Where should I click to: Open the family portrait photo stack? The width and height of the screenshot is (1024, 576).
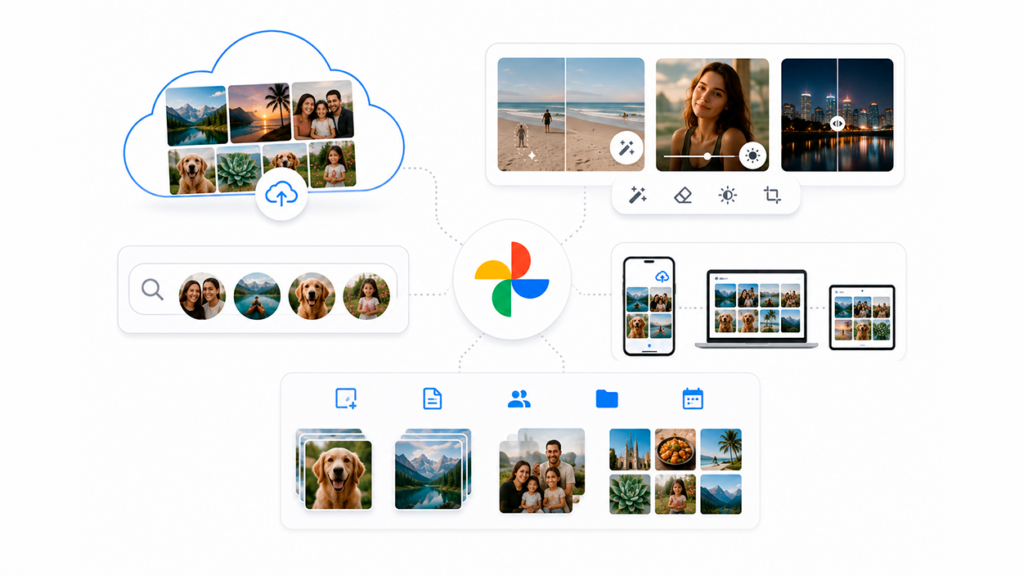(541, 471)
